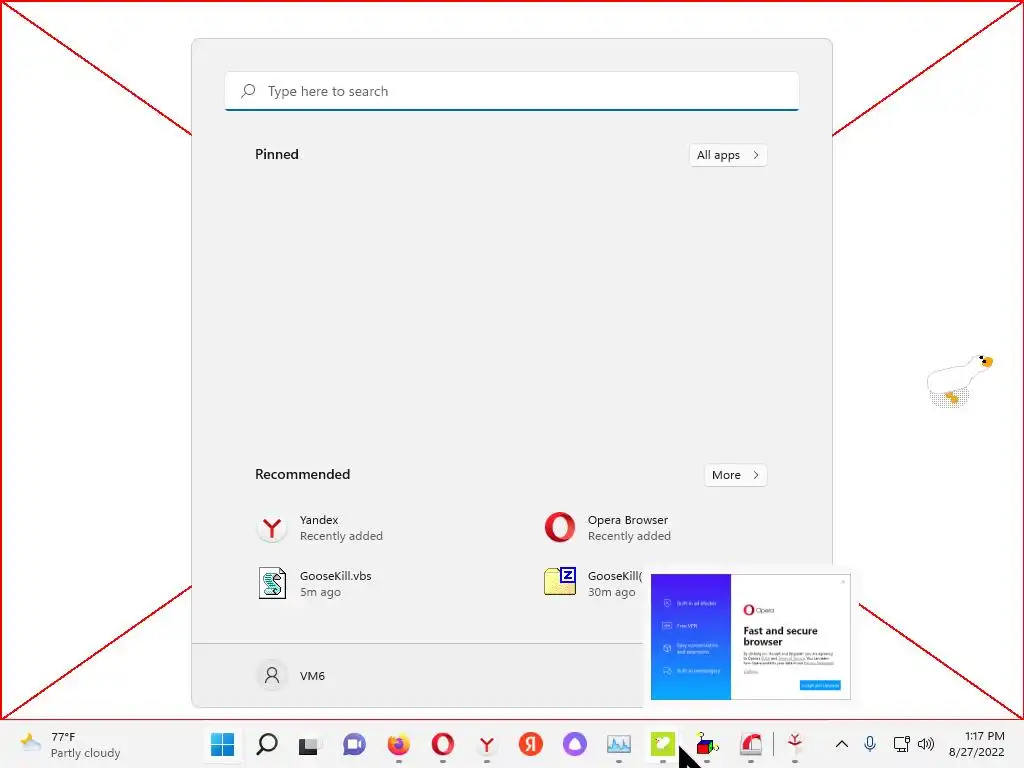Click the 'Fast and secure browser' heading
Screen dimensions: 1024x768
pos(780,636)
